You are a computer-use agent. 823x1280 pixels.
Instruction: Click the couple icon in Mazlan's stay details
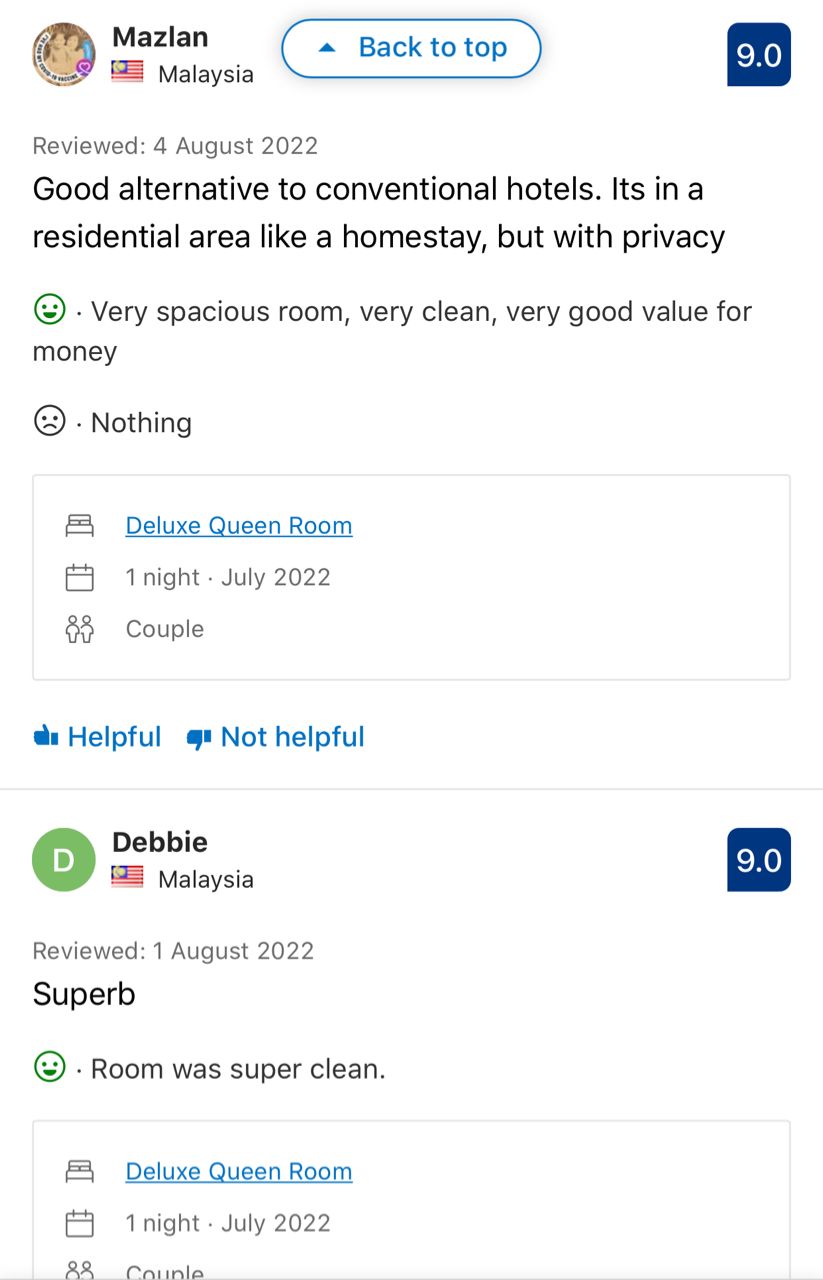click(x=79, y=629)
